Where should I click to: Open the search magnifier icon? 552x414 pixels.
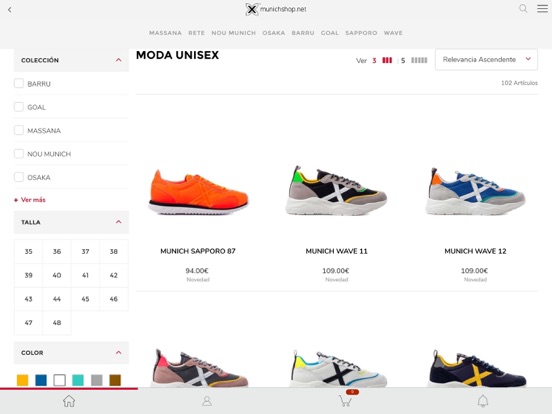click(523, 8)
